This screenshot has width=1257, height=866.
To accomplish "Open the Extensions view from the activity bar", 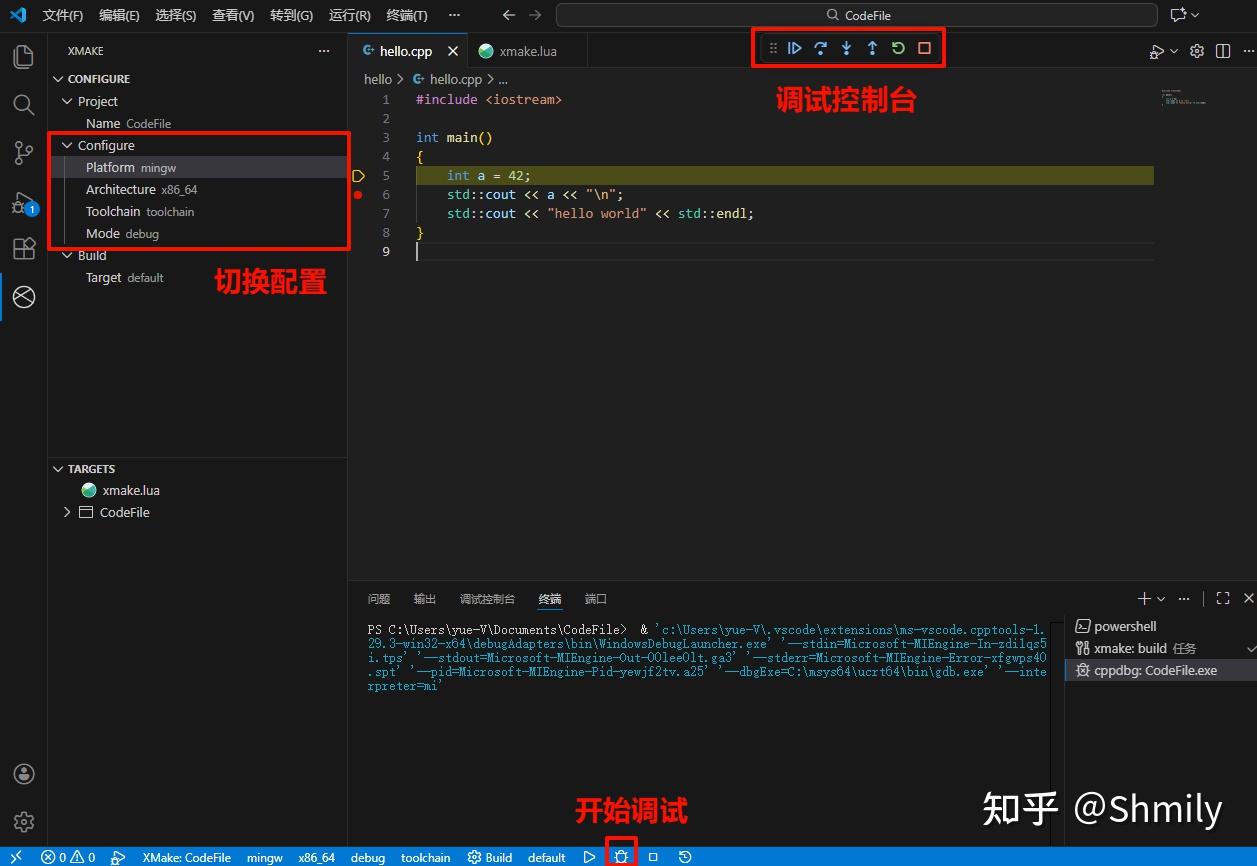I will [23, 249].
